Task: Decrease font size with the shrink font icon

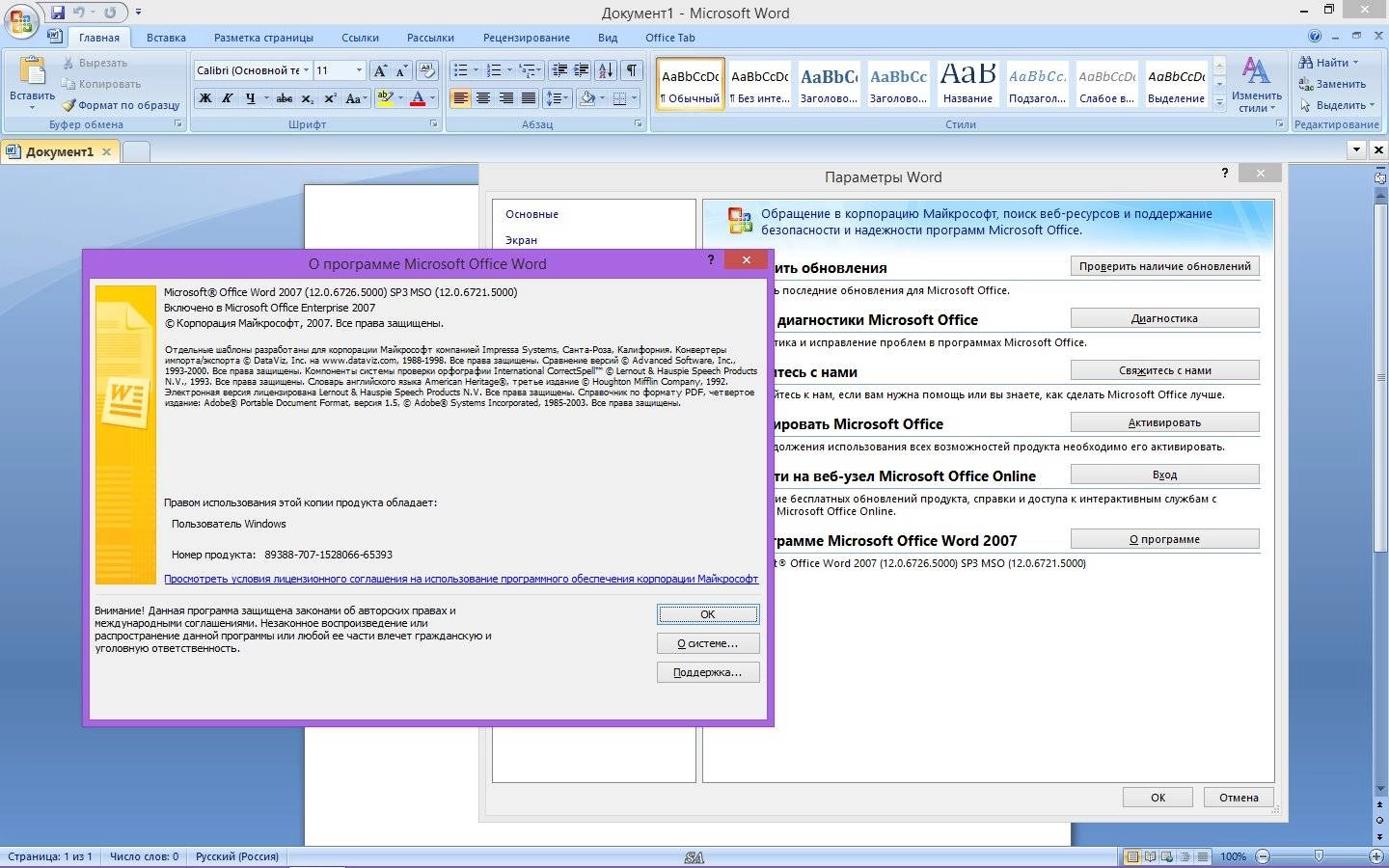Action: (401, 70)
